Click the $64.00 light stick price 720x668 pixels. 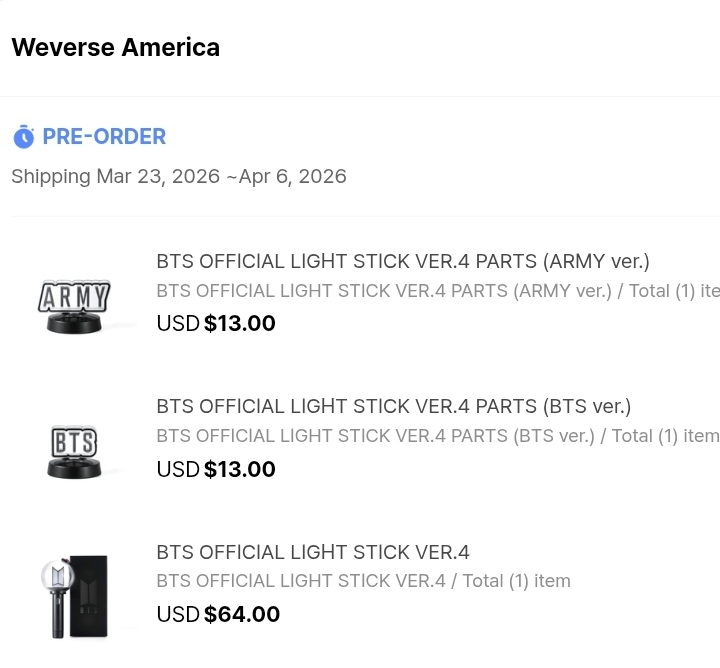(x=241, y=614)
